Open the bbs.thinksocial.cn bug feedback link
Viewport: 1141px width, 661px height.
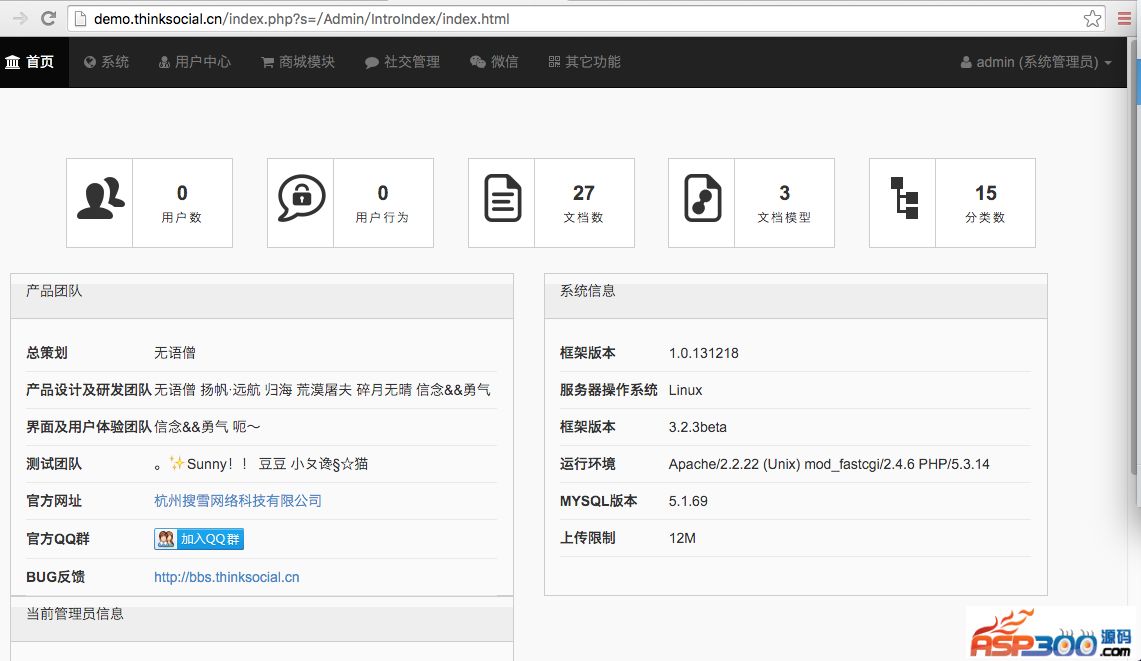(227, 577)
